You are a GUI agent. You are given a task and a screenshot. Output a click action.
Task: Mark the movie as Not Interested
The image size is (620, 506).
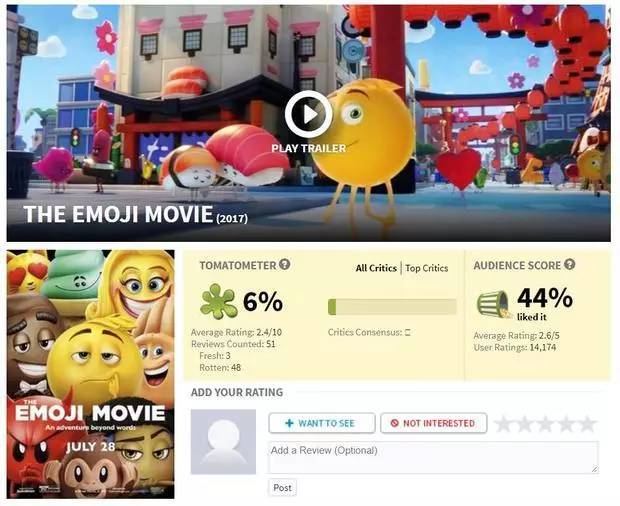[434, 423]
